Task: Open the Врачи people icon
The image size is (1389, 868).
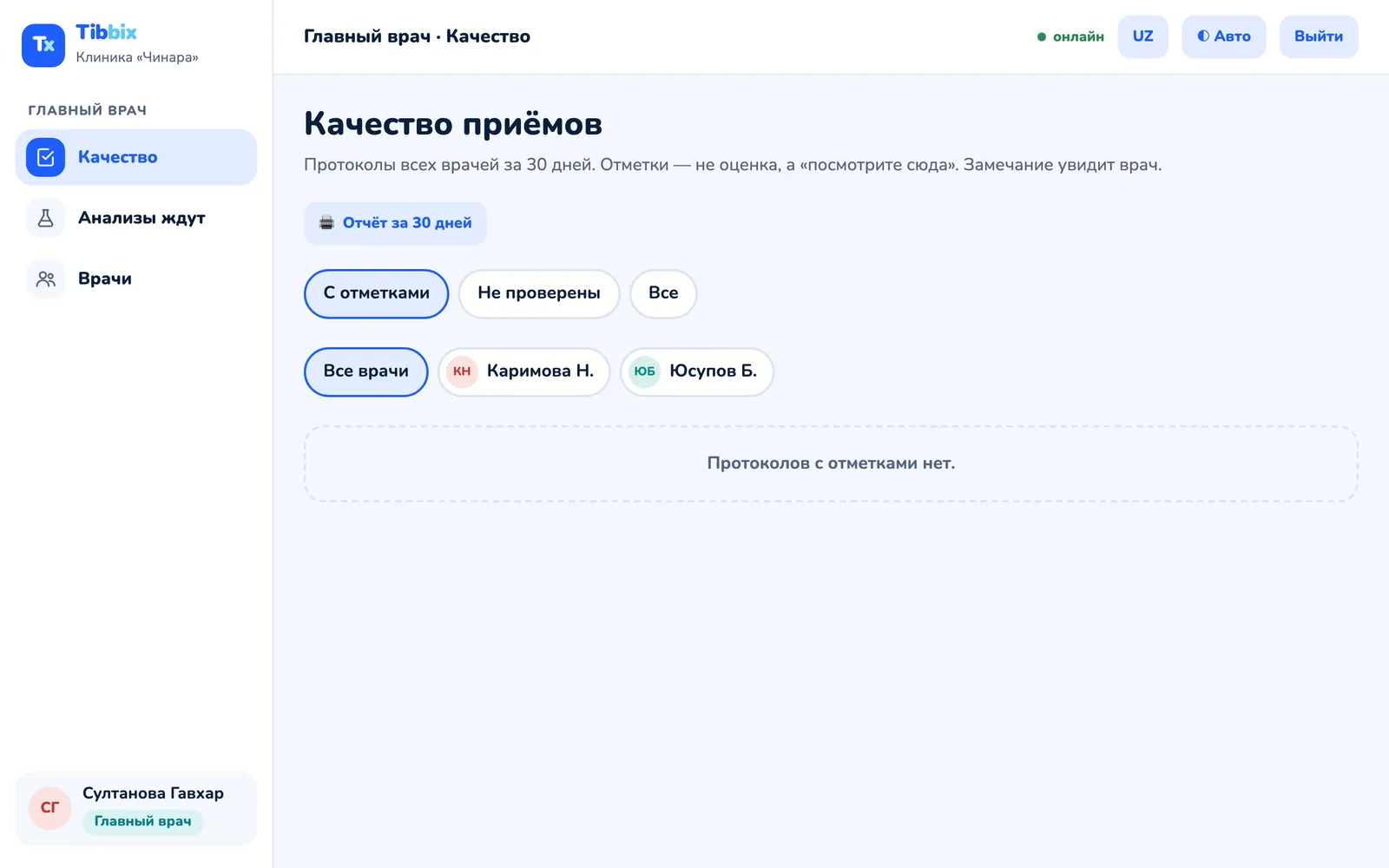Action: (45, 279)
